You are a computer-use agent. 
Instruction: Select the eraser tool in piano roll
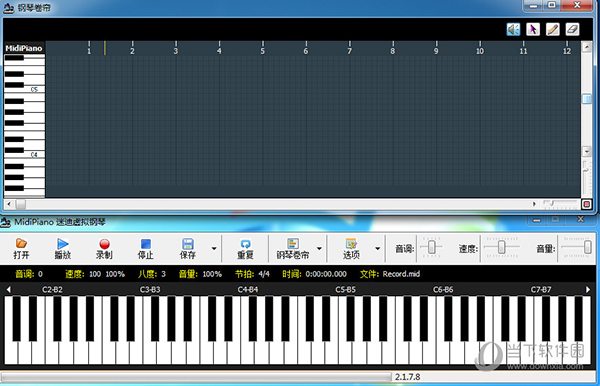pos(572,29)
